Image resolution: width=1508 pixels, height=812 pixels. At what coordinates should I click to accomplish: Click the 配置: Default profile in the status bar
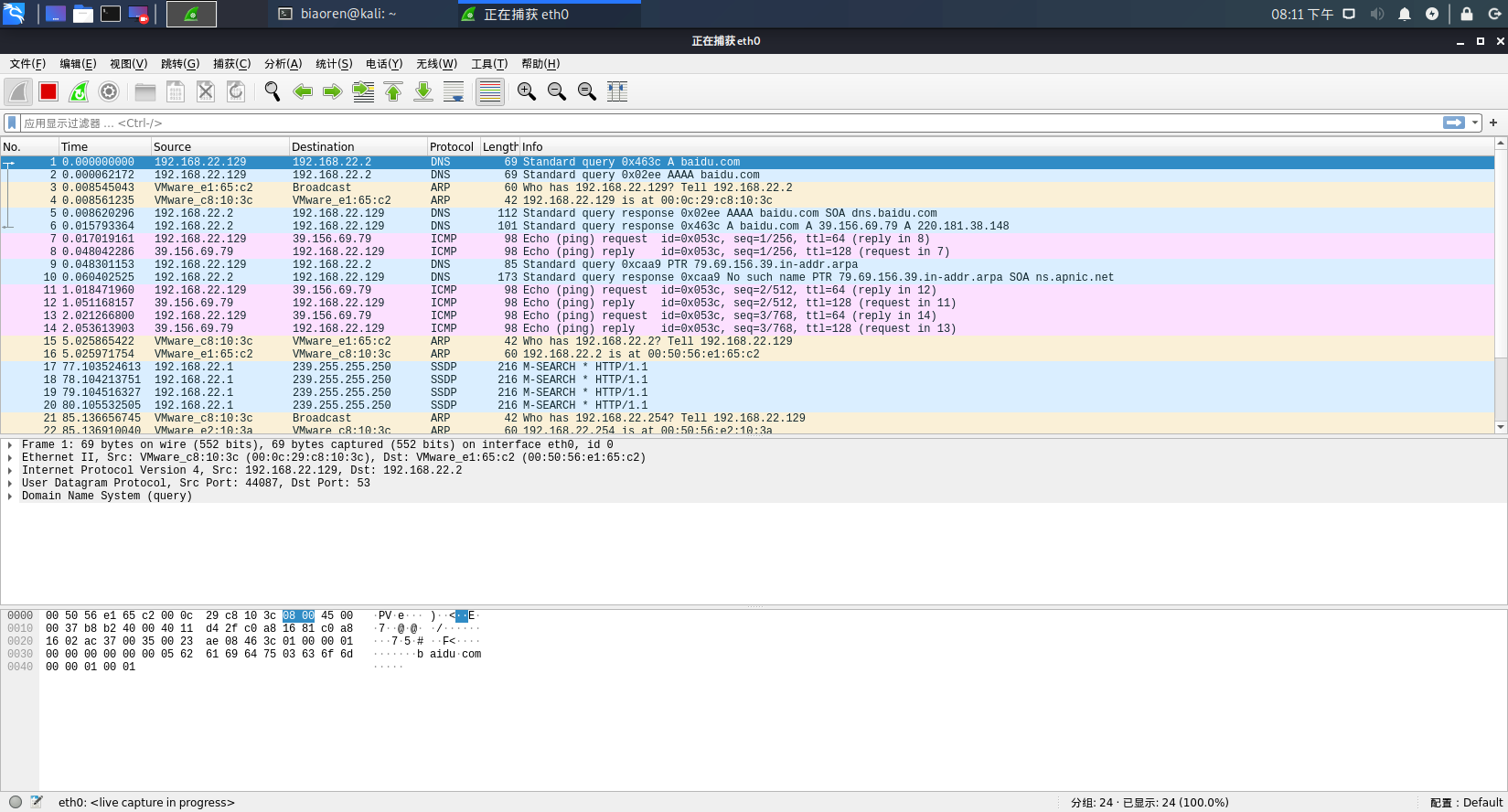1466,803
